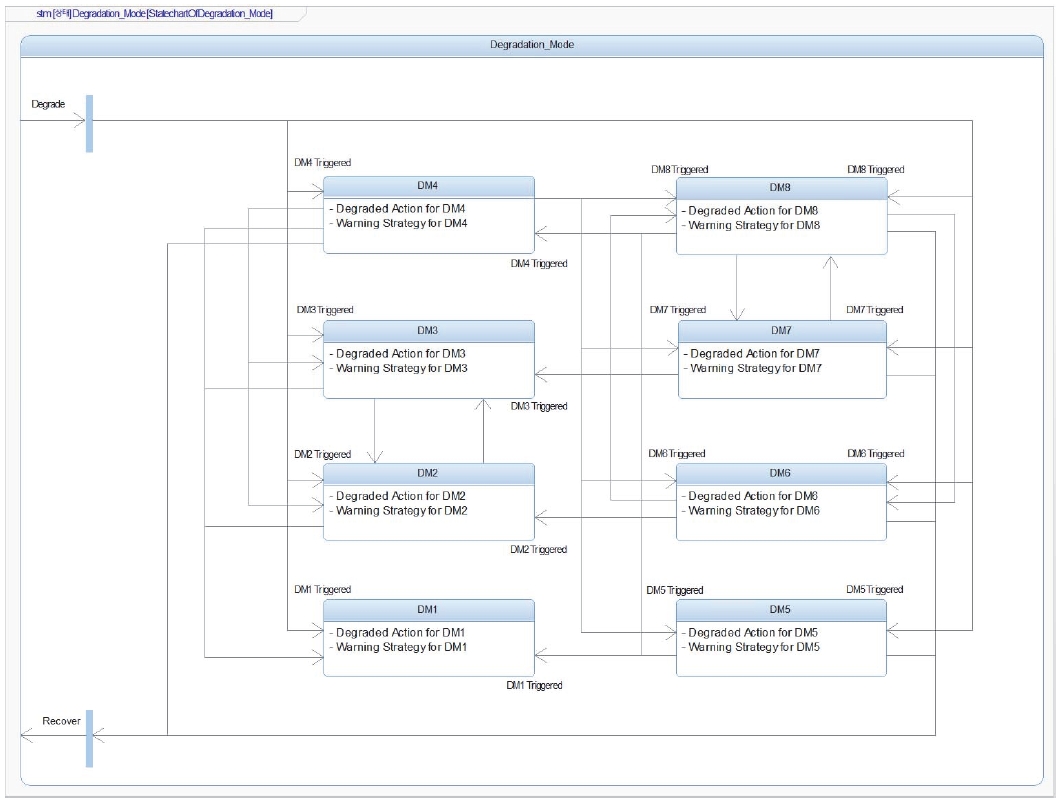
Task: Select "Warning Strategy for DM6" entry
Action: coord(752,511)
